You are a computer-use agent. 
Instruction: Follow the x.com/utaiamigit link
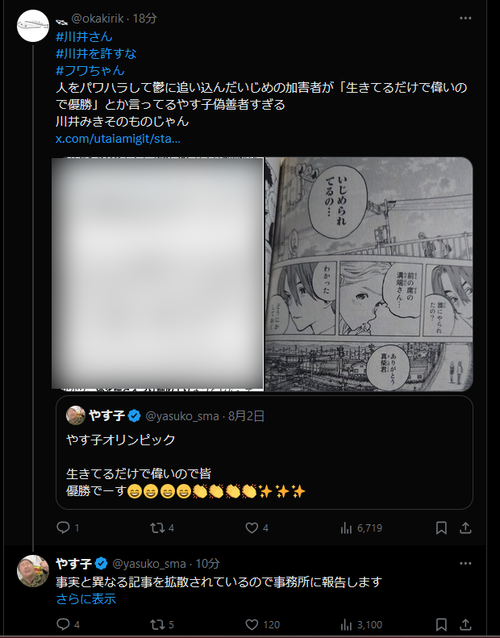[x=118, y=139]
